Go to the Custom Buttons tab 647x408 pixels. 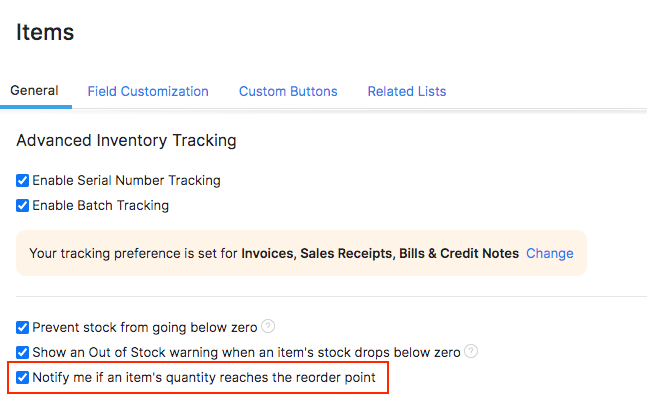(288, 91)
